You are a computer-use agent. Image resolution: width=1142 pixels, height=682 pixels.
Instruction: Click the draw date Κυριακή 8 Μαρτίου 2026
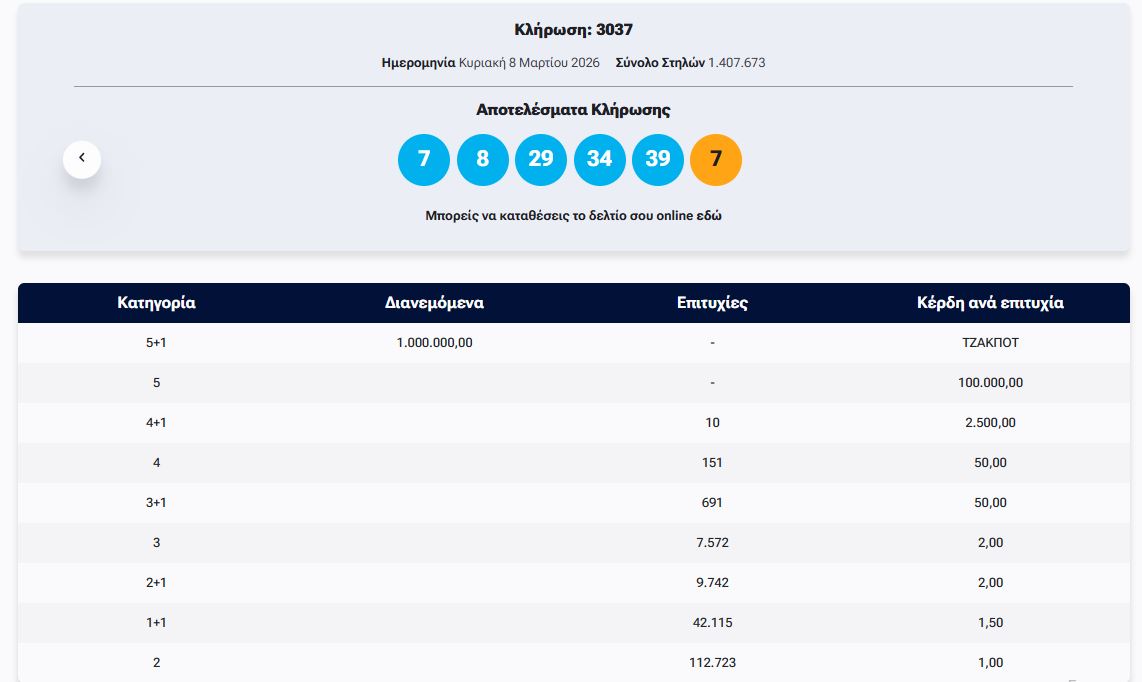coord(529,63)
